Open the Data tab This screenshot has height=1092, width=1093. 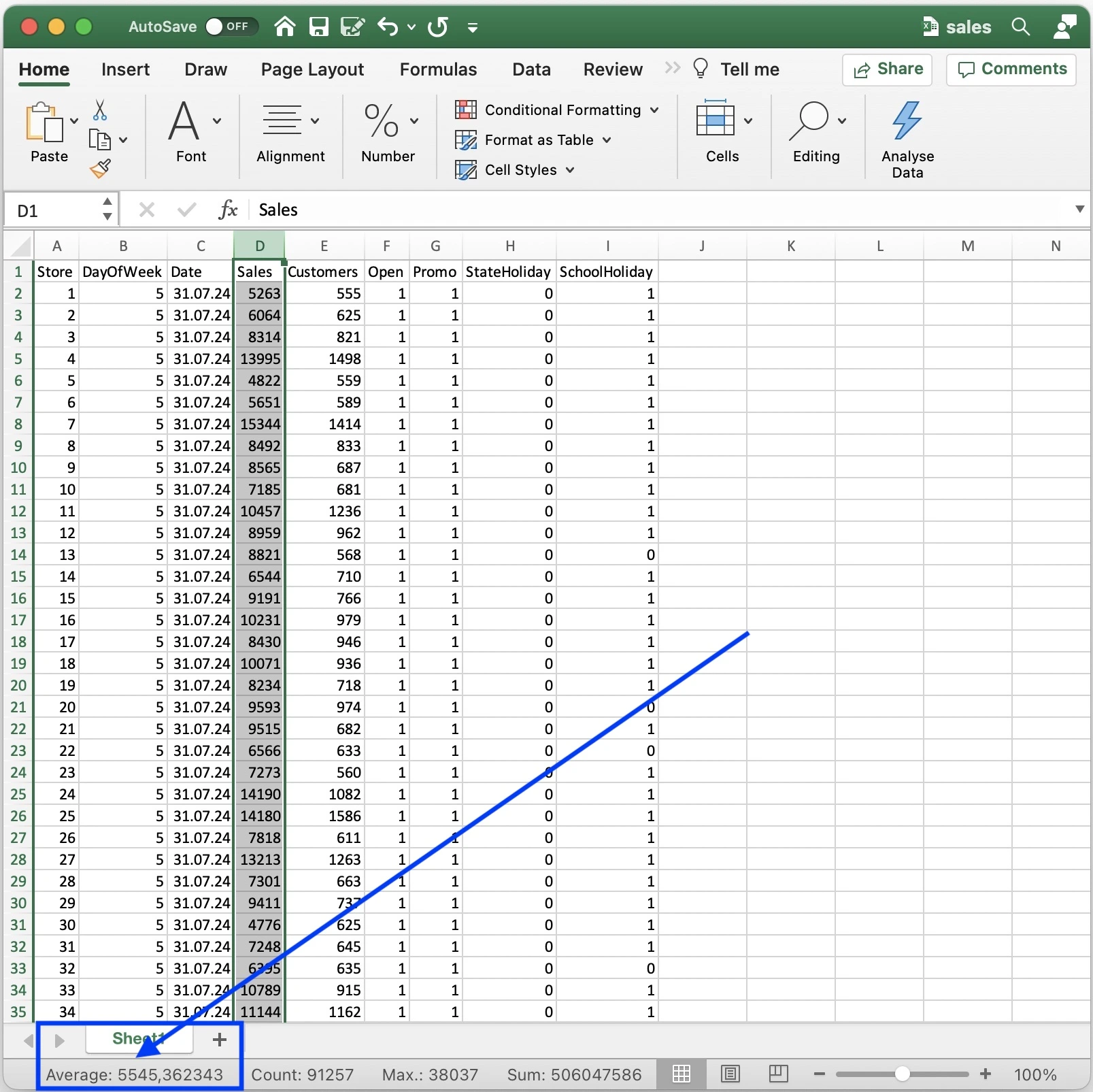coord(531,69)
